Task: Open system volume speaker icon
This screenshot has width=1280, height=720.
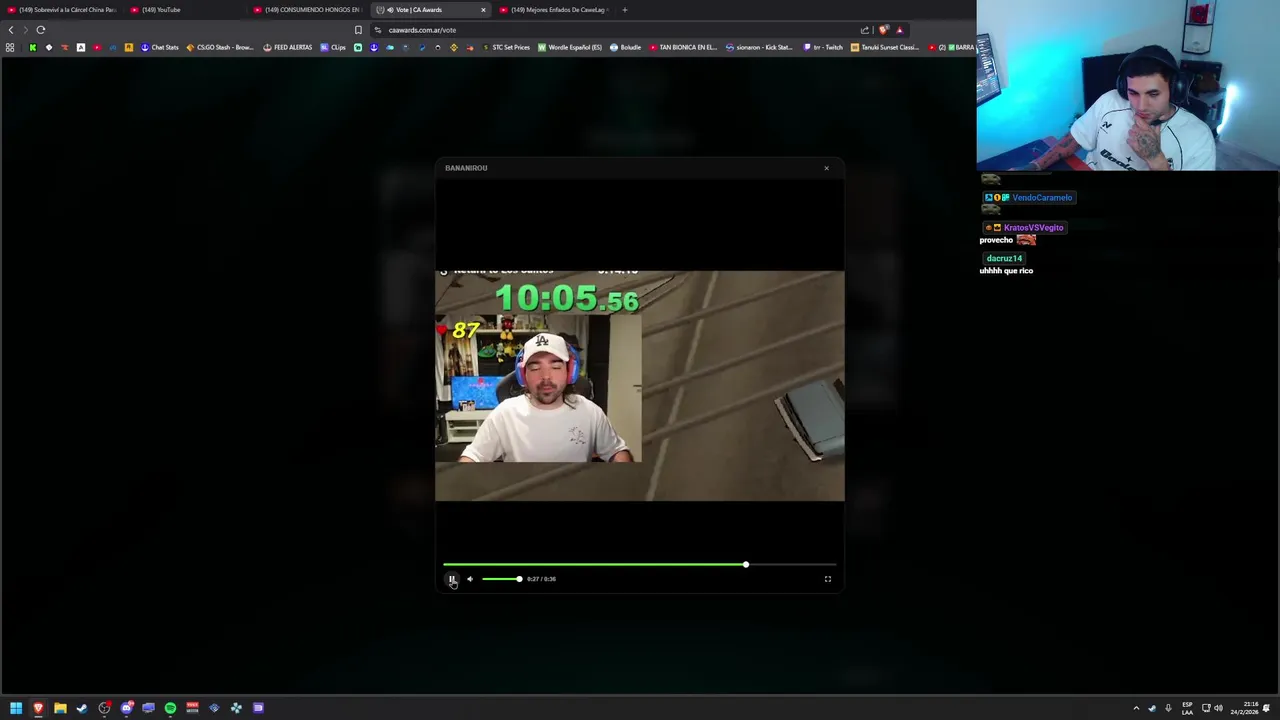Action: pyautogui.click(x=1218, y=708)
